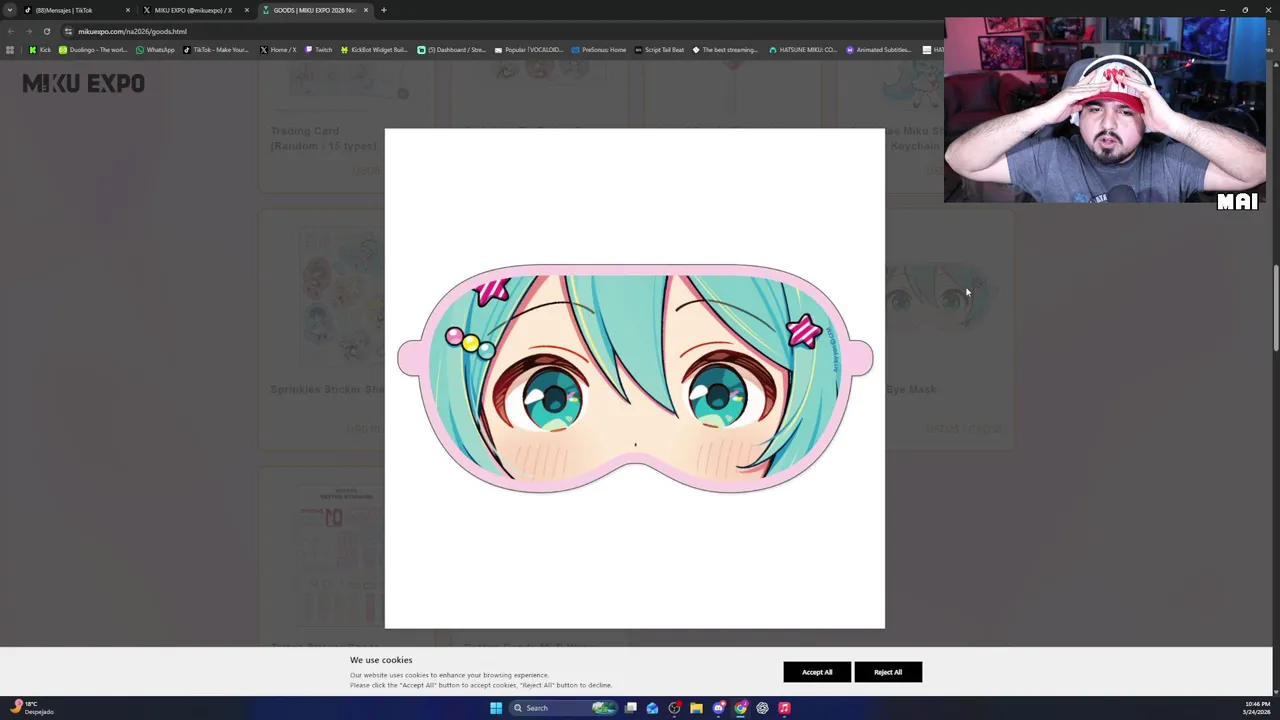Open File Explorer from the taskbar

point(697,708)
